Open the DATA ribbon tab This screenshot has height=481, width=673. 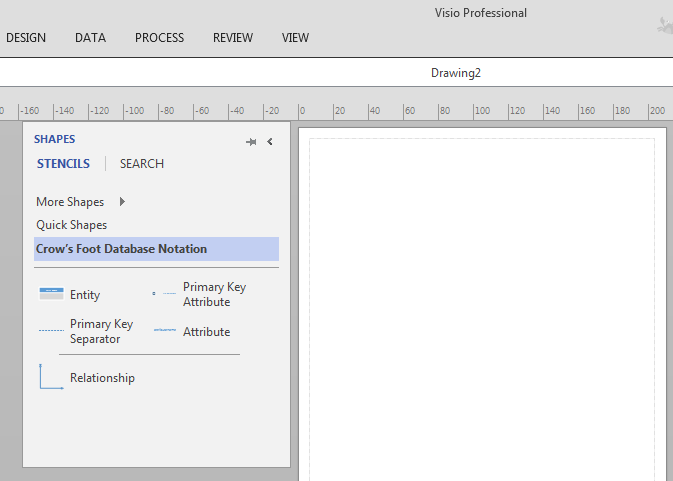tap(90, 38)
